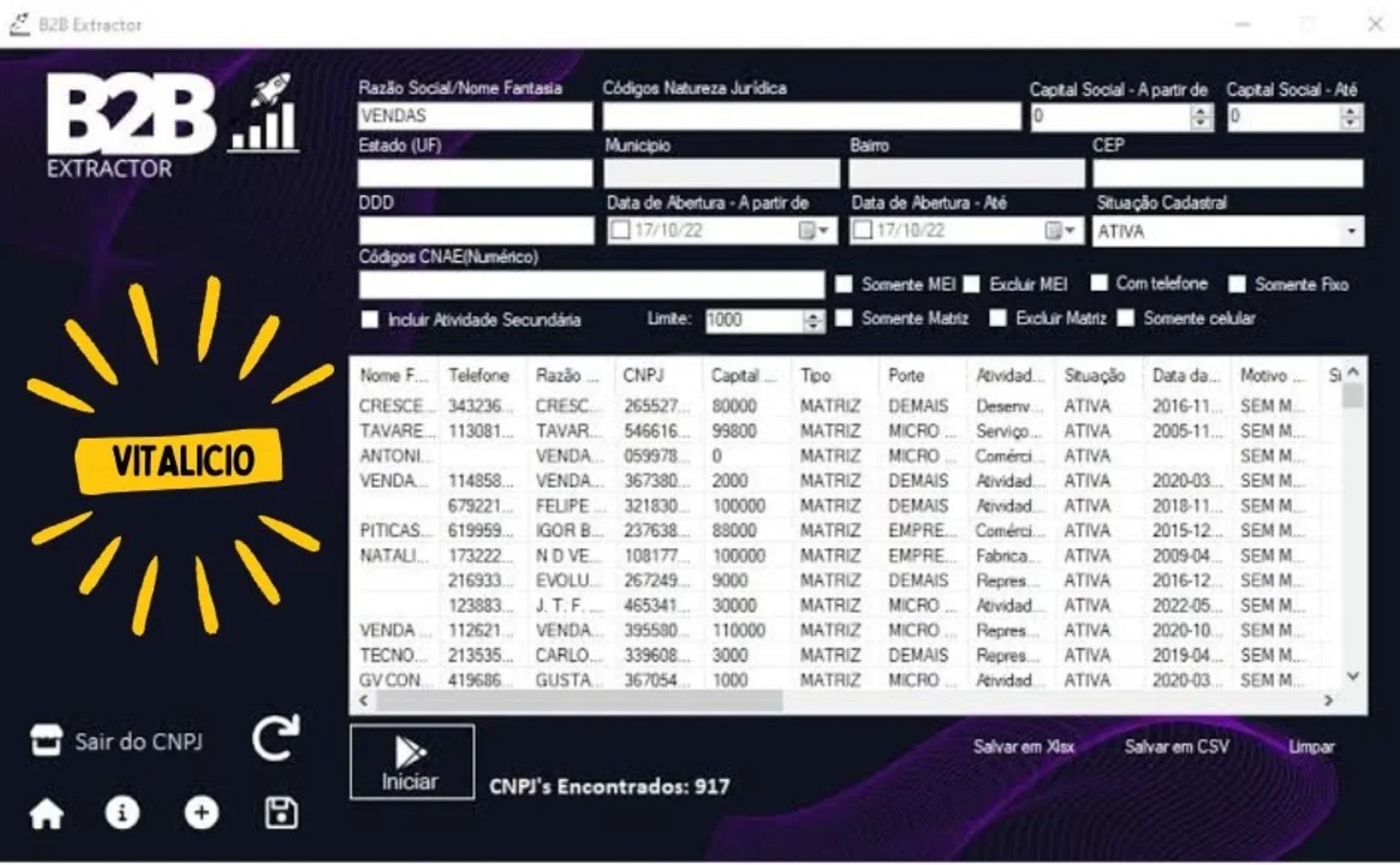Select the TECNO... table row
The image size is (1400, 865).
(848, 656)
